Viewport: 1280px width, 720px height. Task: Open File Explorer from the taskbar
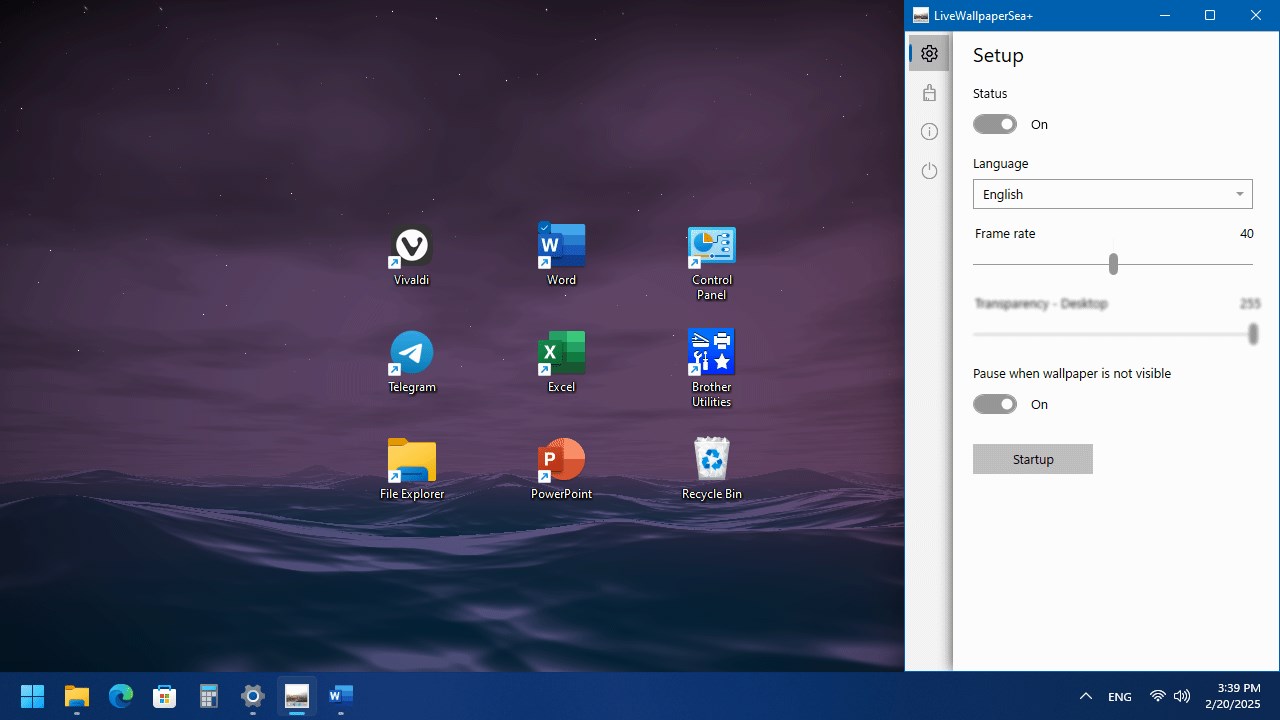point(77,696)
